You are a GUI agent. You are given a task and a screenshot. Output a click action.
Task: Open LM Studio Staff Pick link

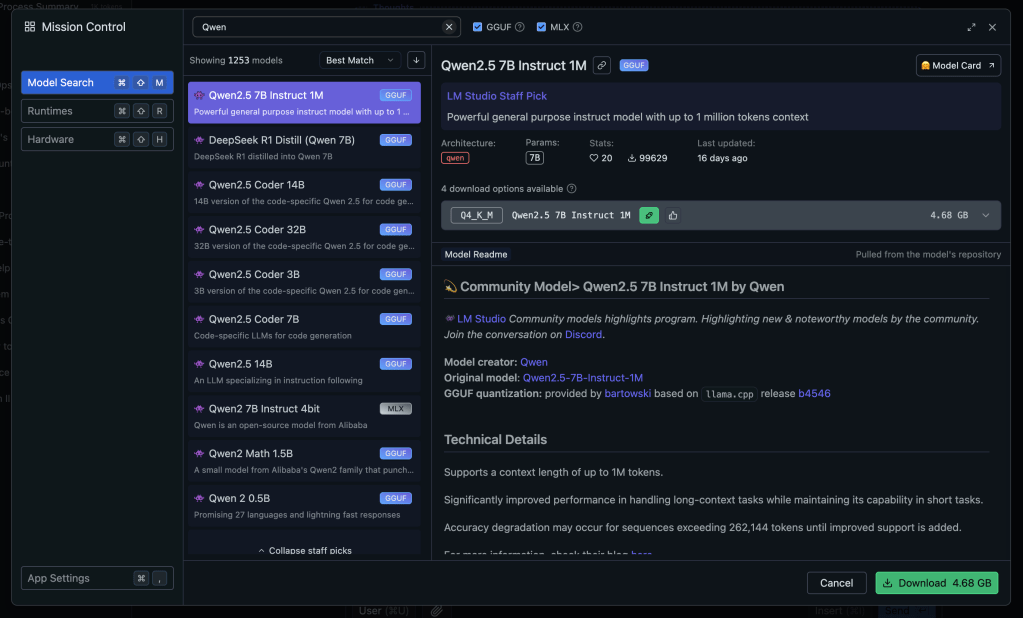point(496,96)
